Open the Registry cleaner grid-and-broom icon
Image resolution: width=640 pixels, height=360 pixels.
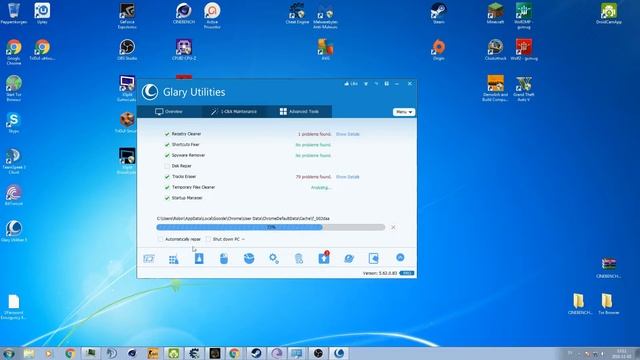[174, 259]
